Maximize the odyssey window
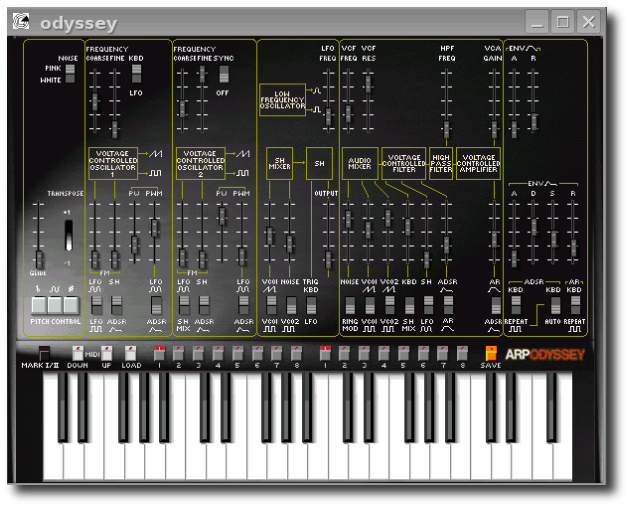Image resolution: width=630 pixels, height=508 pixels. pos(562,21)
